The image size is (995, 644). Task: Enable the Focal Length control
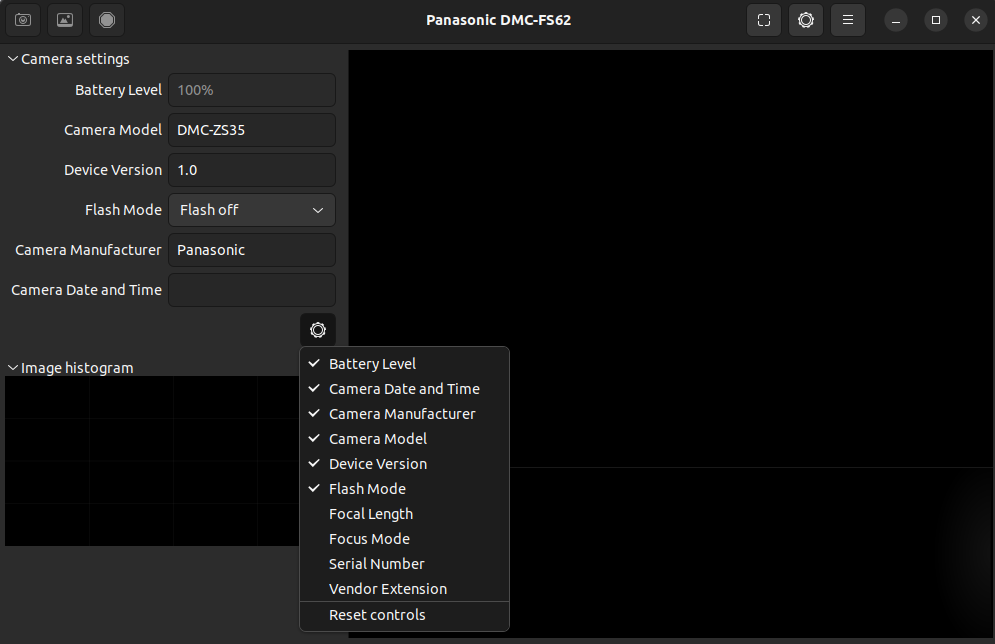pos(404,514)
